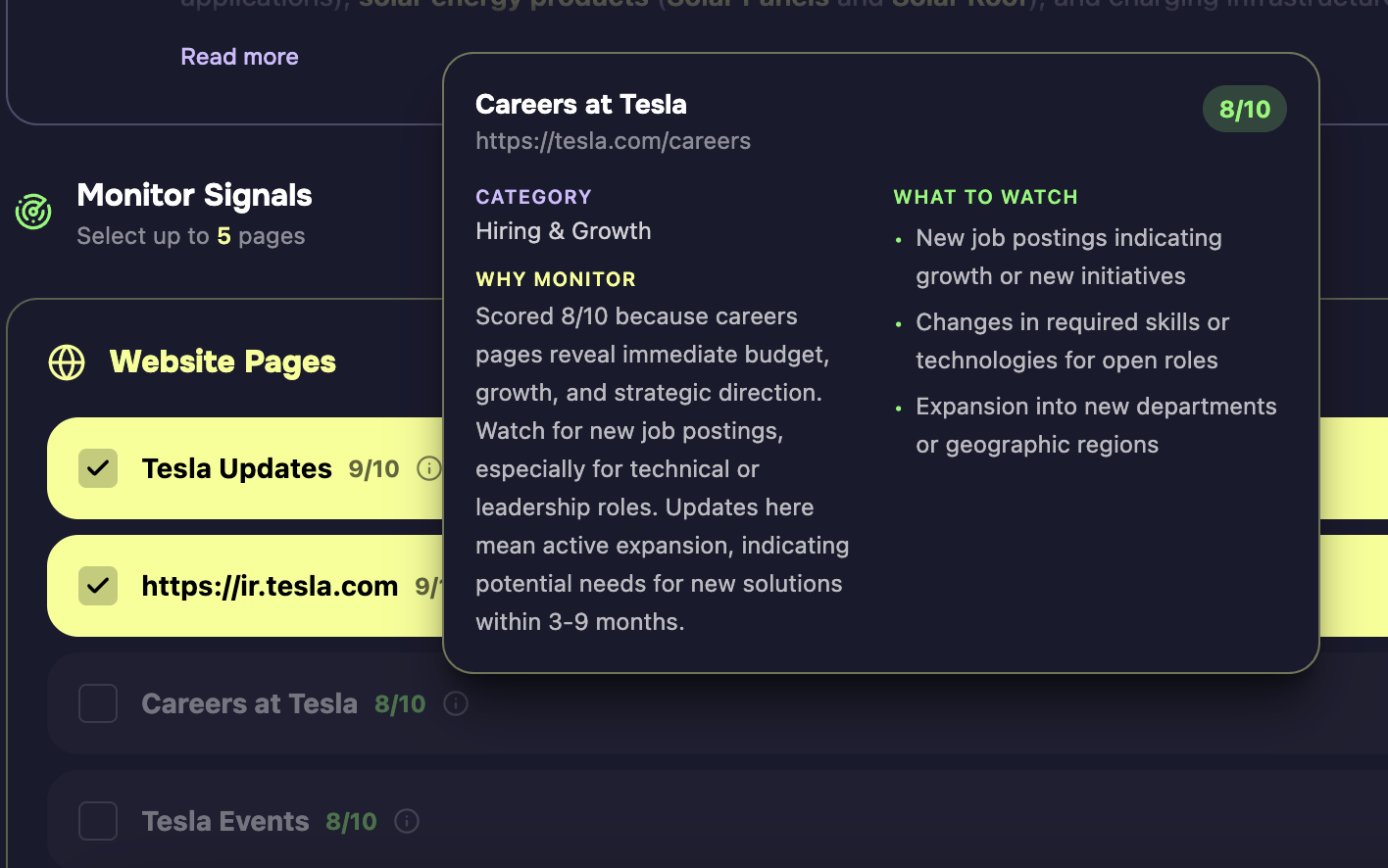Uncheck the Tesla Updates checkbox
The width and height of the screenshot is (1388, 868).
coord(98,468)
